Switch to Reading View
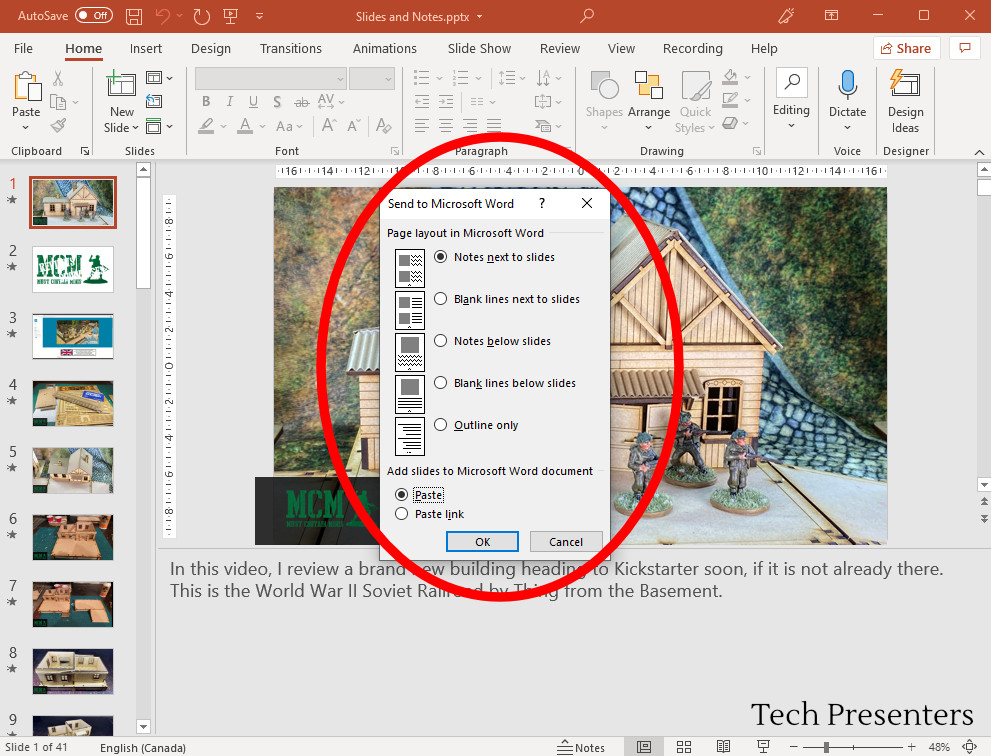Image resolution: width=991 pixels, height=756 pixels. tap(724, 747)
